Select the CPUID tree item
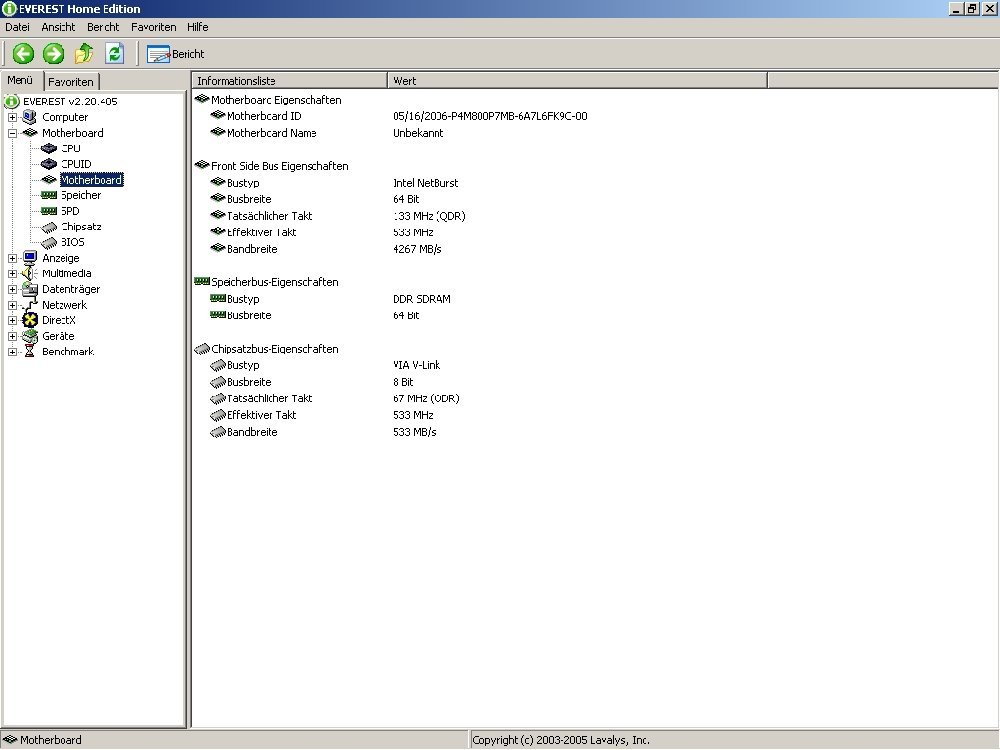Screen dimensions: 1000x750 (x=76, y=164)
